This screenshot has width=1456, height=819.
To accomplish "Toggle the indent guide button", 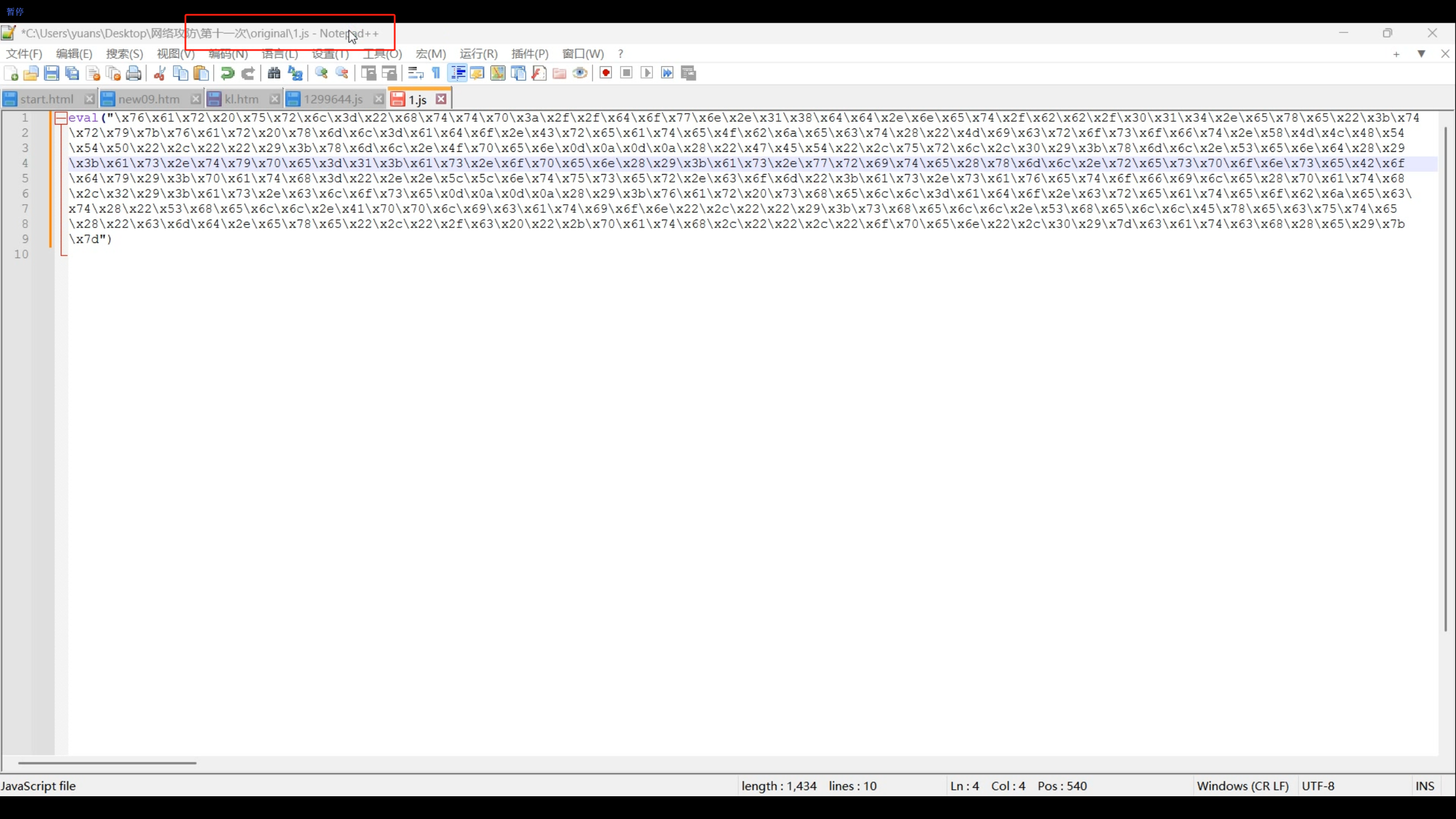I will [x=457, y=73].
